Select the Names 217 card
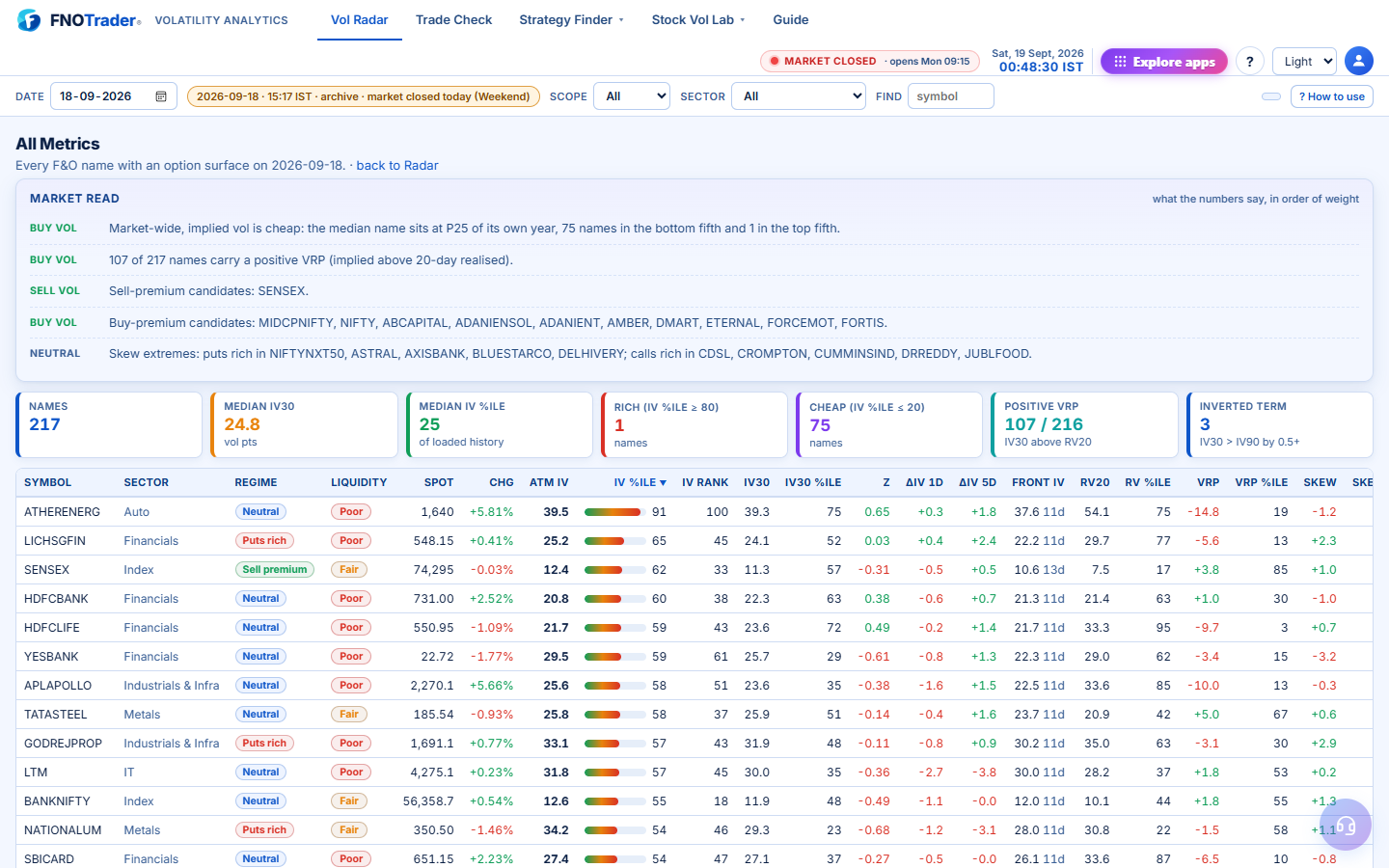Image resolution: width=1389 pixels, height=868 pixels. pos(109,424)
